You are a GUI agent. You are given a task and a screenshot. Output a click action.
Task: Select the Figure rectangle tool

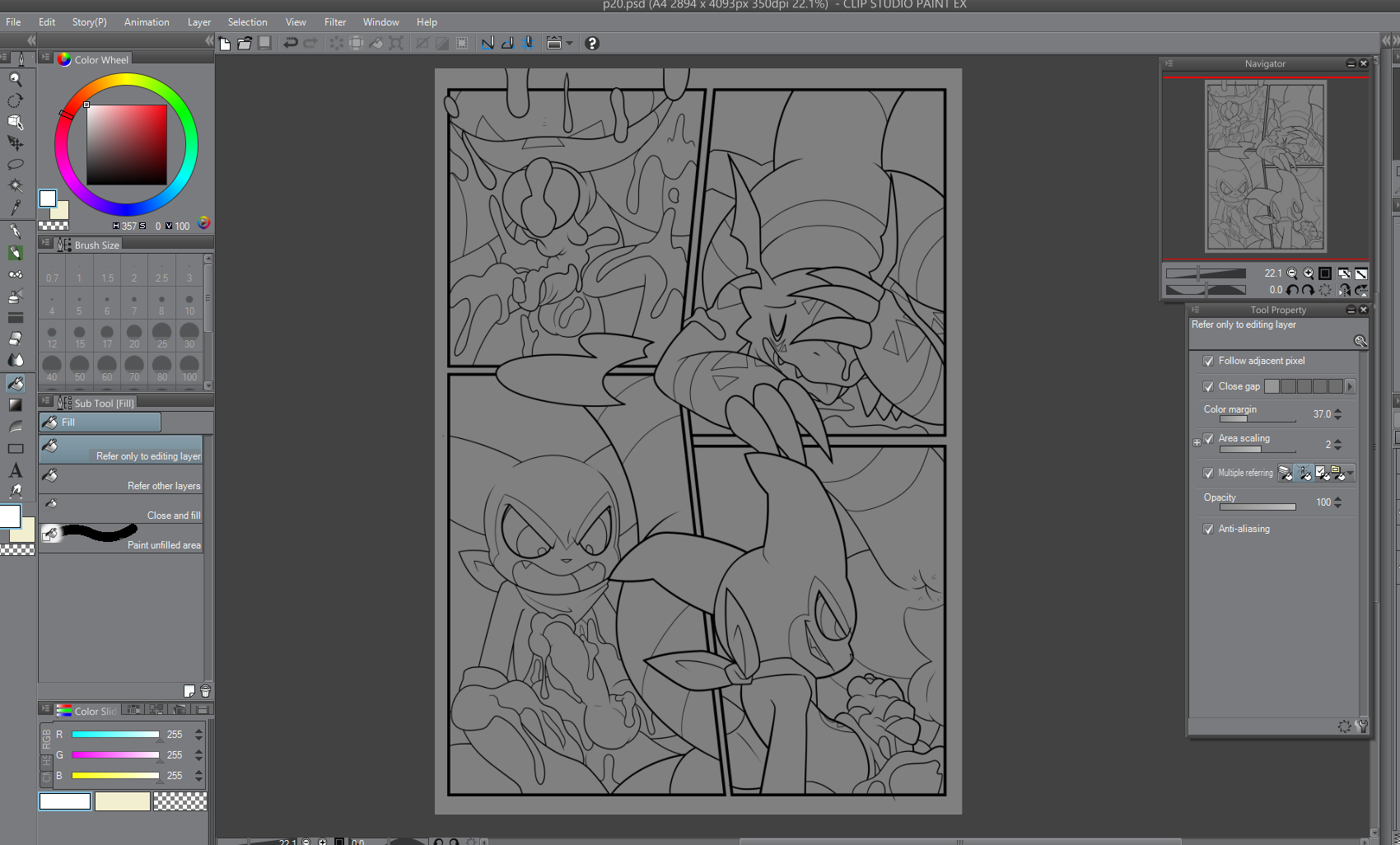tap(15, 449)
